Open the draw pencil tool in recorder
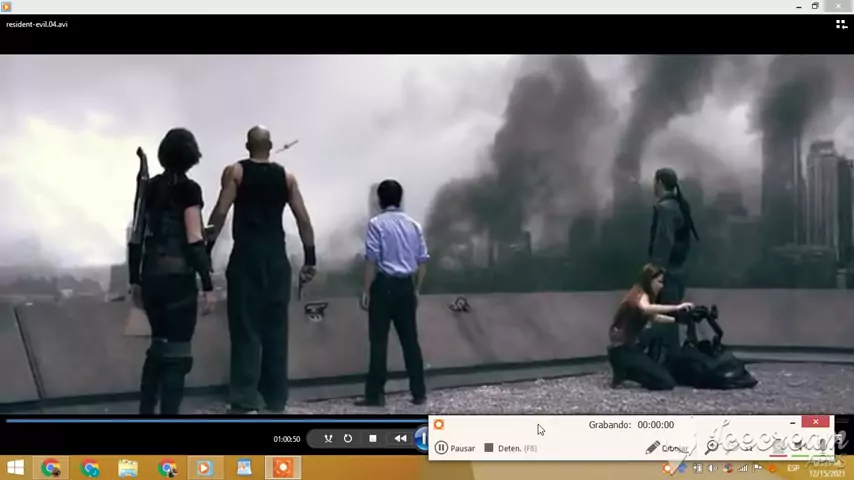 coord(653,448)
